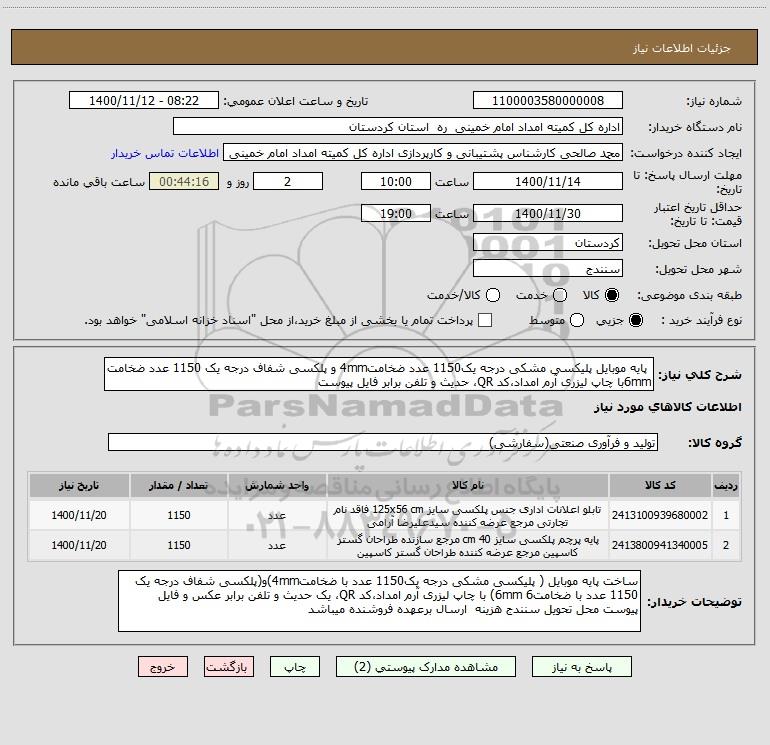Click the پایه پرچم پلکسی item name
This screenshot has height=745, width=770.
(x=468, y=546)
